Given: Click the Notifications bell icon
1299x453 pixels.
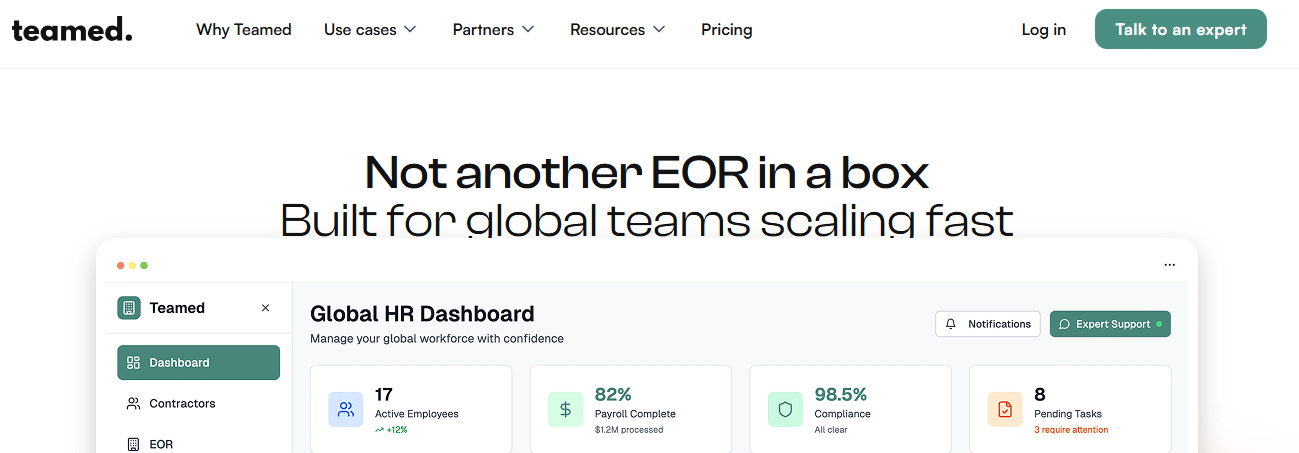Looking at the screenshot, I should coord(951,324).
